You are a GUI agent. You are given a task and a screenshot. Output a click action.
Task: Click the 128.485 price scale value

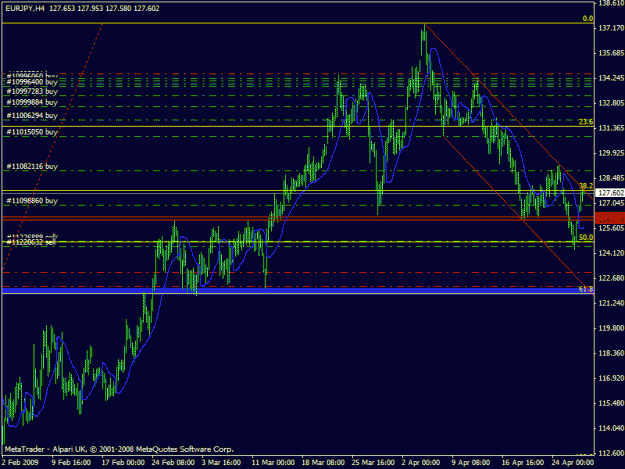[x=611, y=178]
